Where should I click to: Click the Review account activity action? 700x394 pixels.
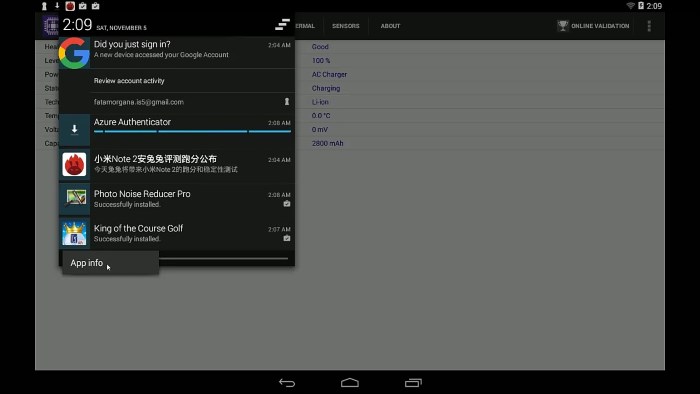[x=129, y=81]
